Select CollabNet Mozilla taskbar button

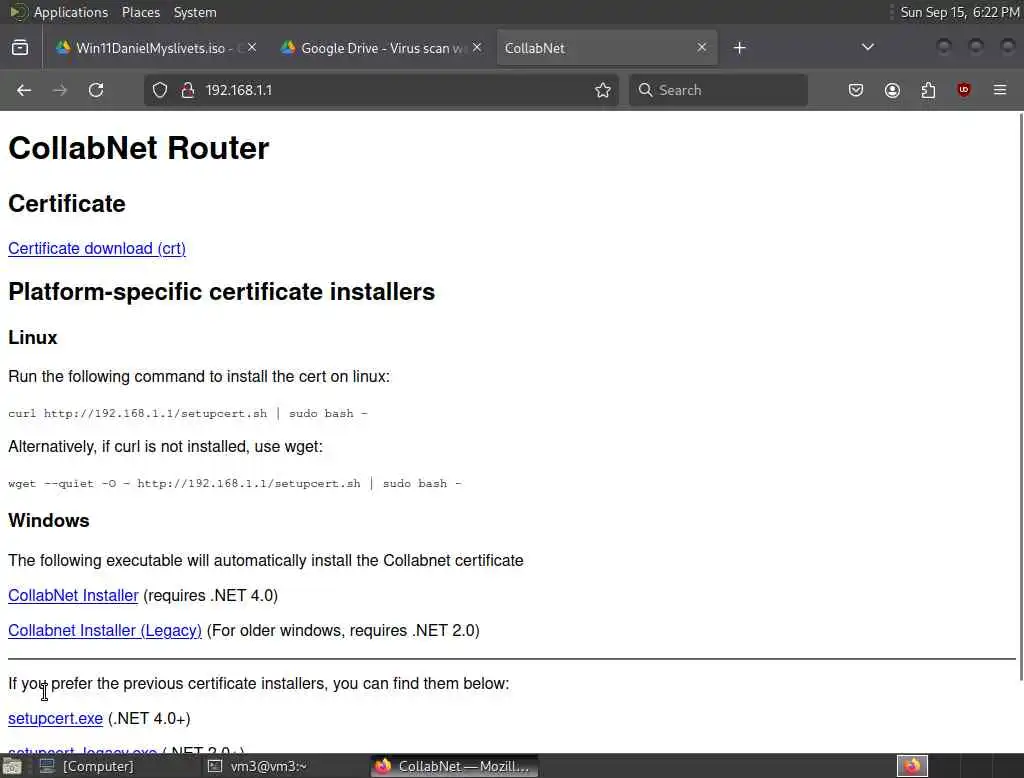coord(455,766)
